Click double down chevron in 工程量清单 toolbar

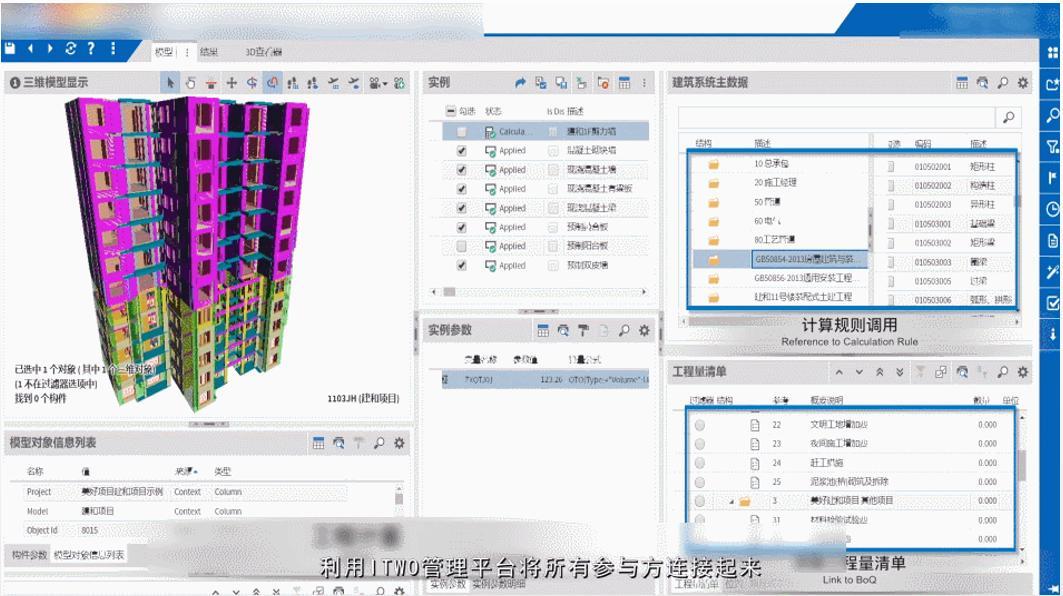click(x=900, y=372)
